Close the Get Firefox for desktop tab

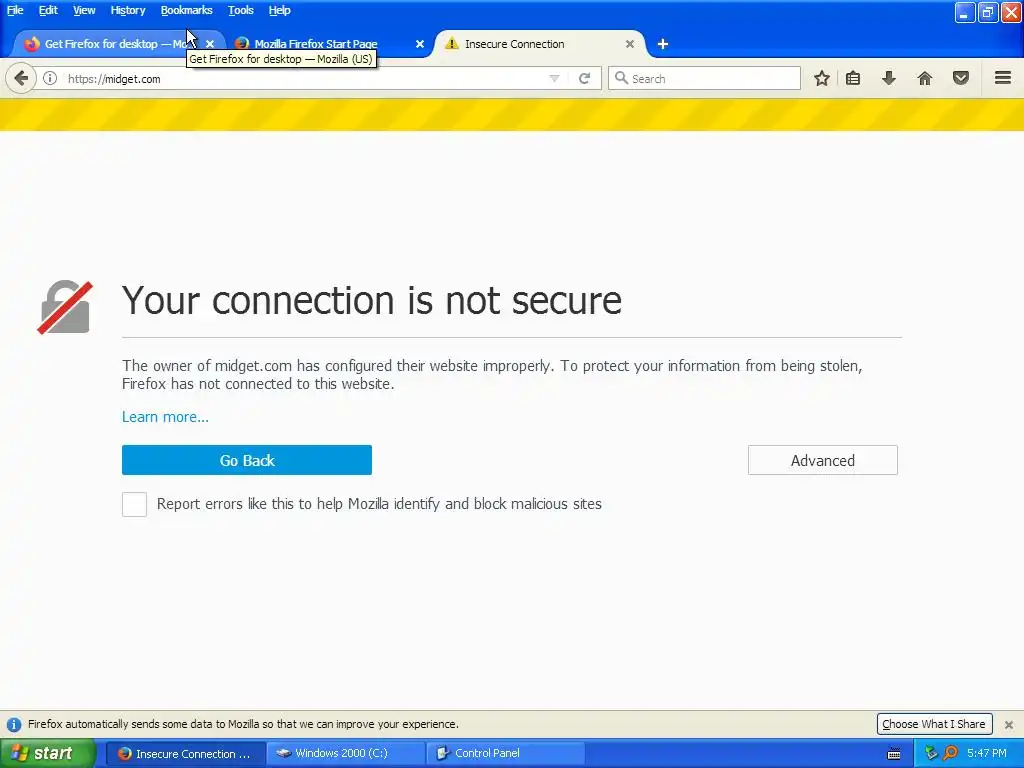click(x=210, y=44)
